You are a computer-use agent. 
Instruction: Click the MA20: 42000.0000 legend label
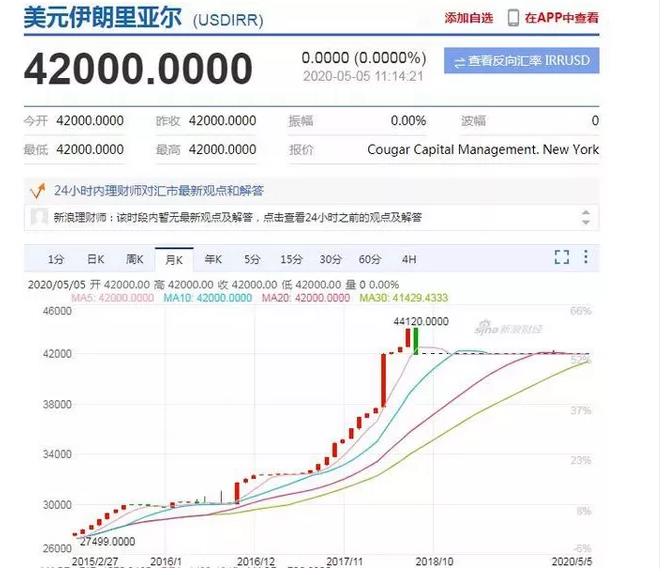(x=306, y=298)
